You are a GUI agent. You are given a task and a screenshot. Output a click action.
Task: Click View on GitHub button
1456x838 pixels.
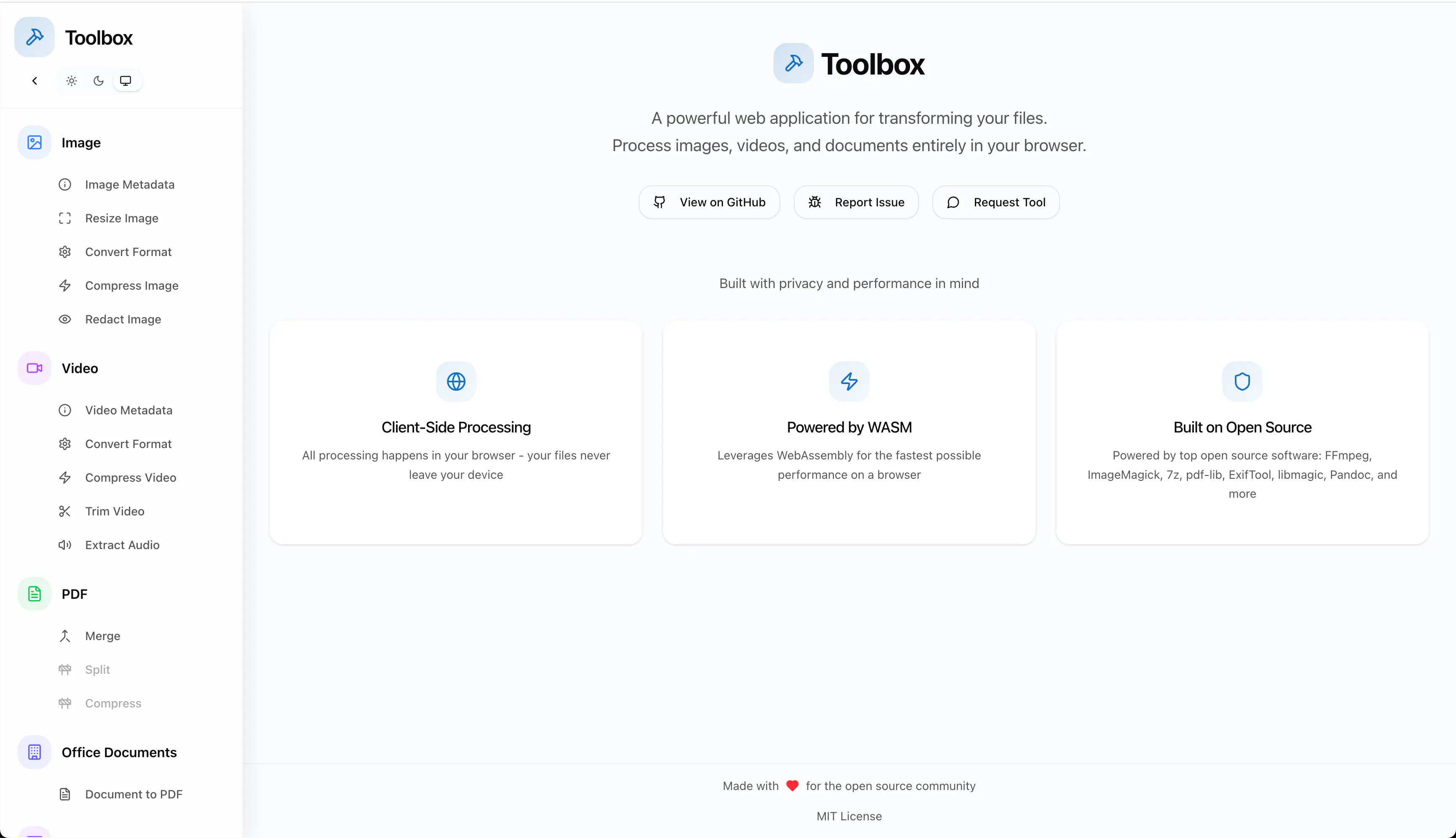coord(709,202)
